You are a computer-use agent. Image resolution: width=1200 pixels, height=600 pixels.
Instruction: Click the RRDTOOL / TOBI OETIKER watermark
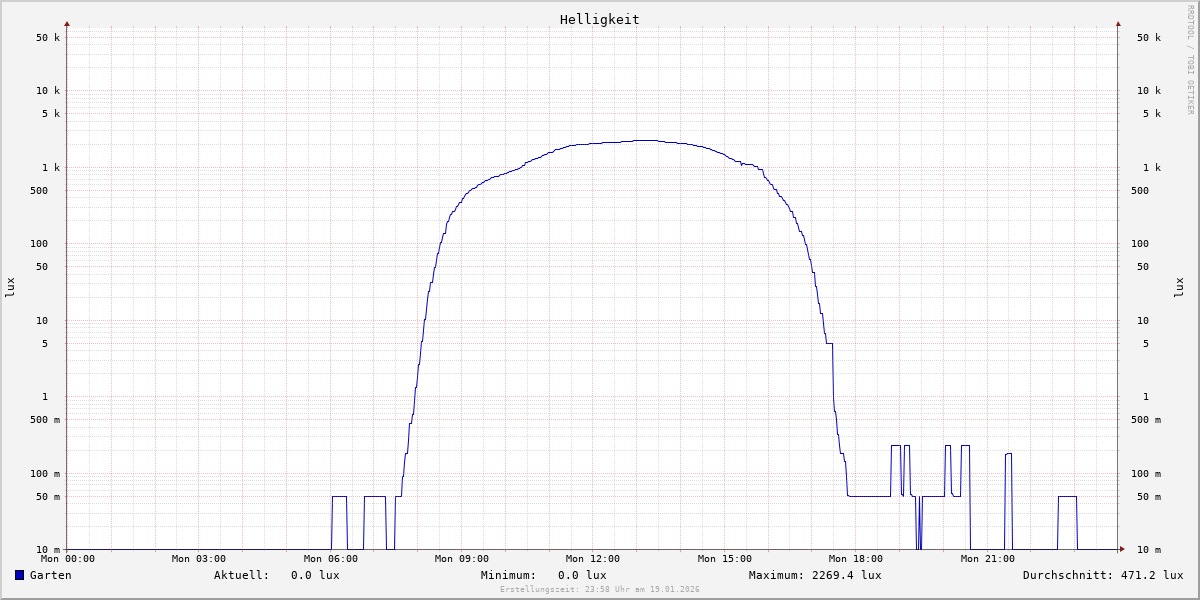tap(1190, 60)
